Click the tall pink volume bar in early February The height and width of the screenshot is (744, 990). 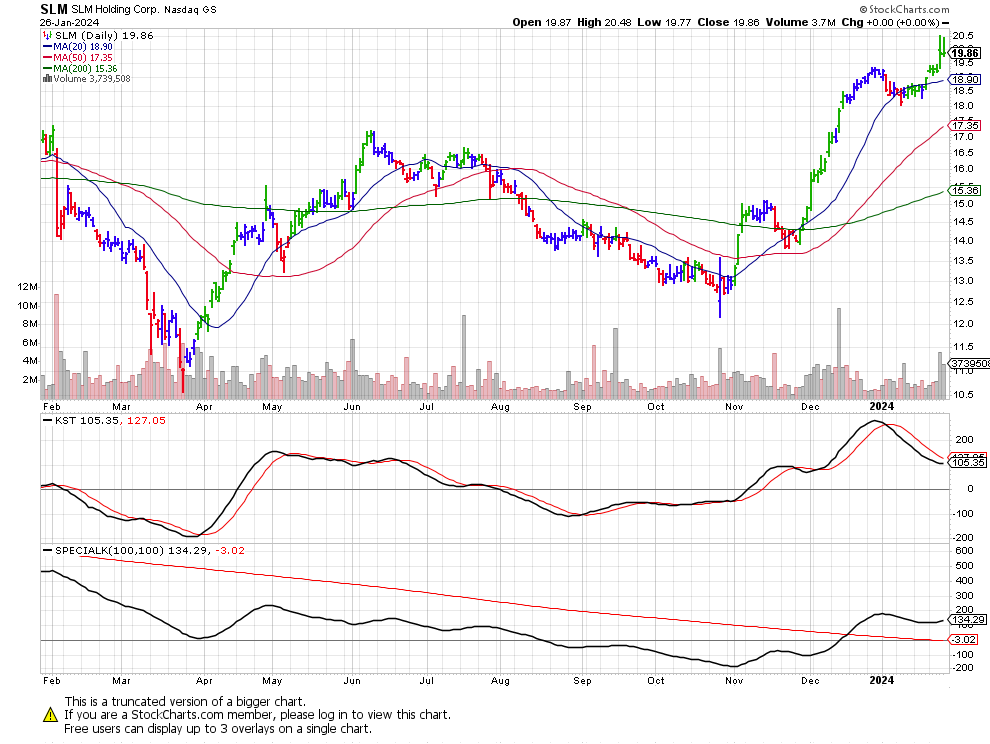point(56,347)
